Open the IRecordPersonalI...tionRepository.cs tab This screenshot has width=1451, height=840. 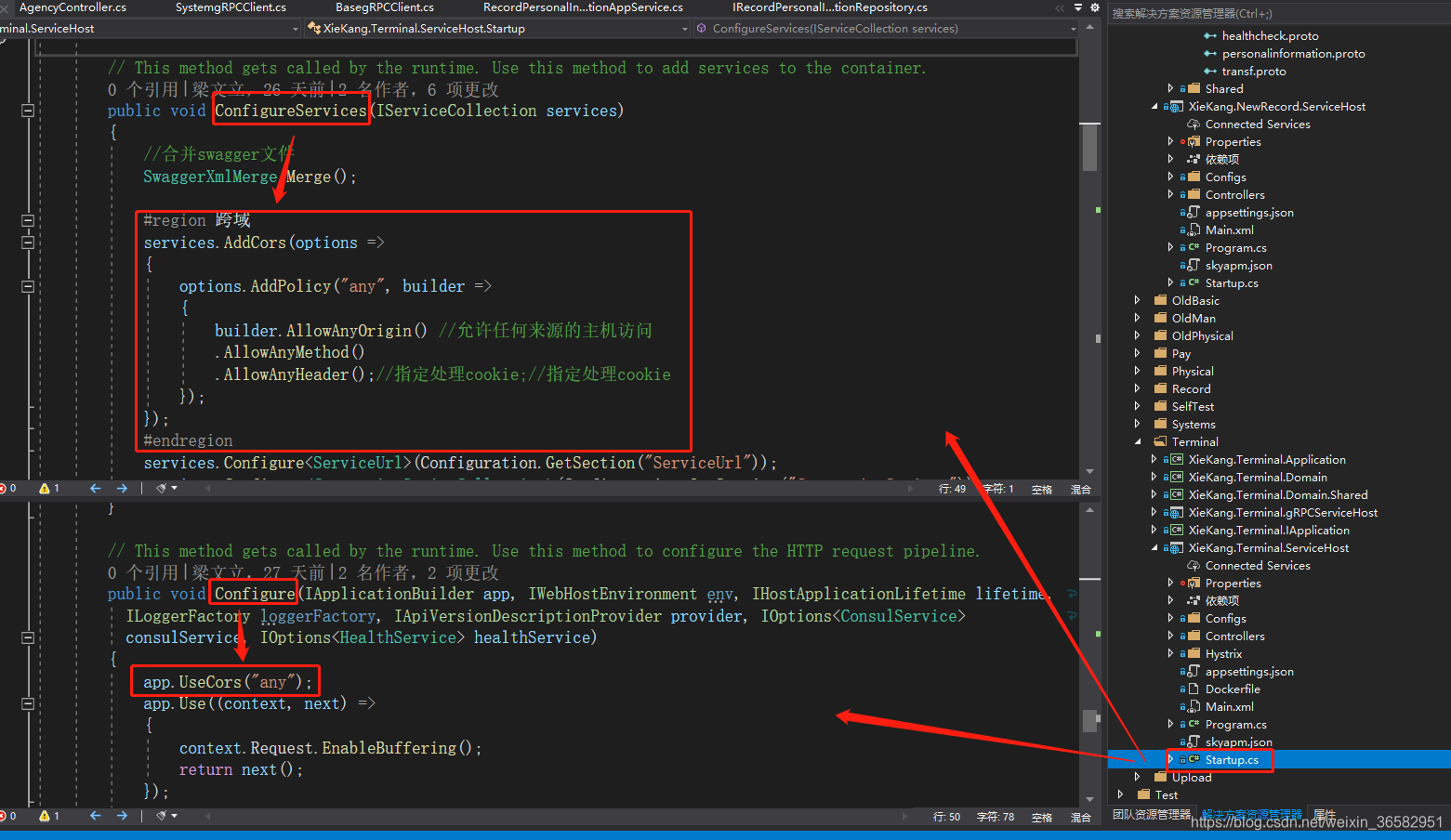[x=829, y=7]
